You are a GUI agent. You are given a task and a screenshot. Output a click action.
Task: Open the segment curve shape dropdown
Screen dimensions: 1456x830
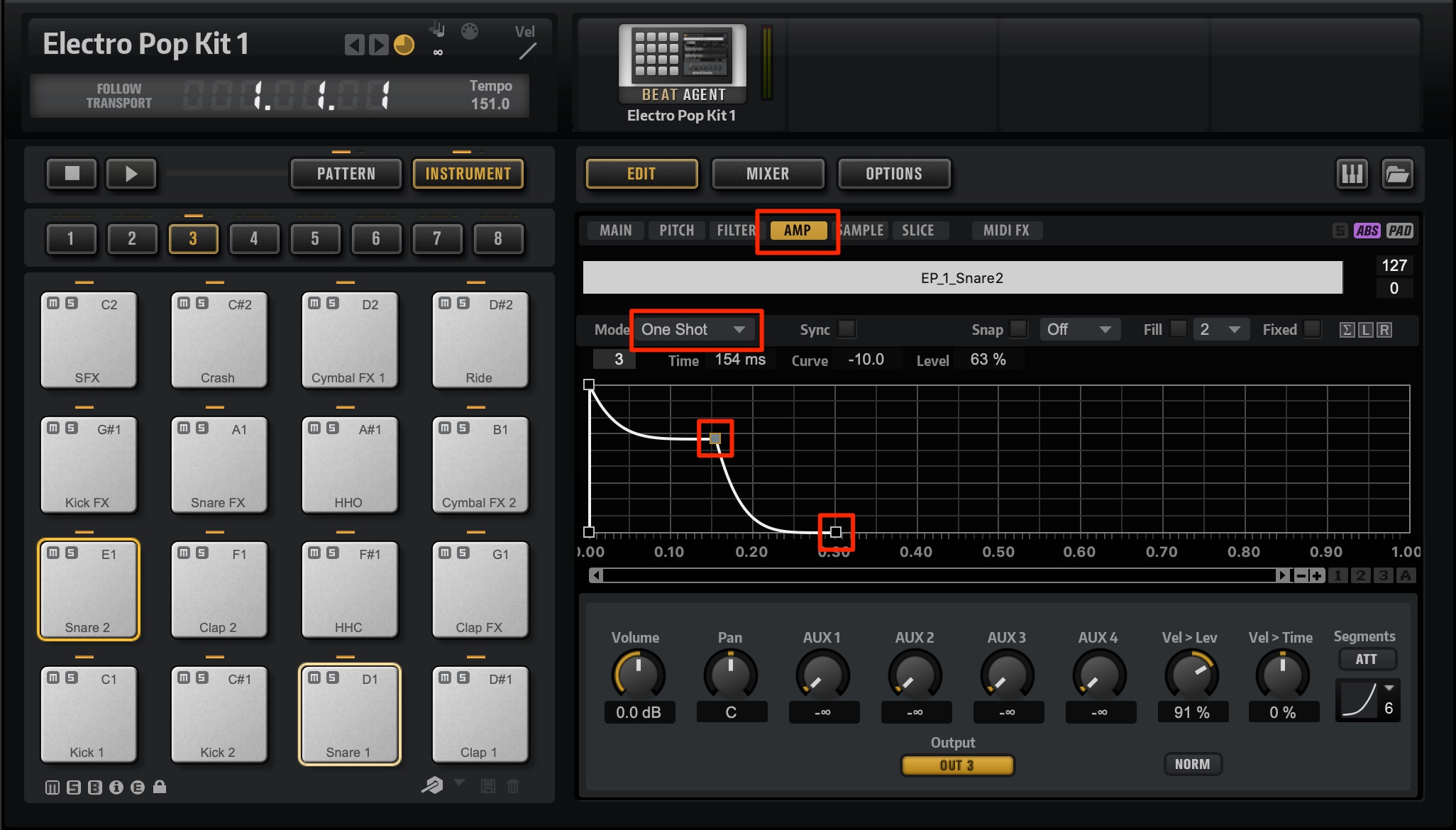(x=1368, y=700)
